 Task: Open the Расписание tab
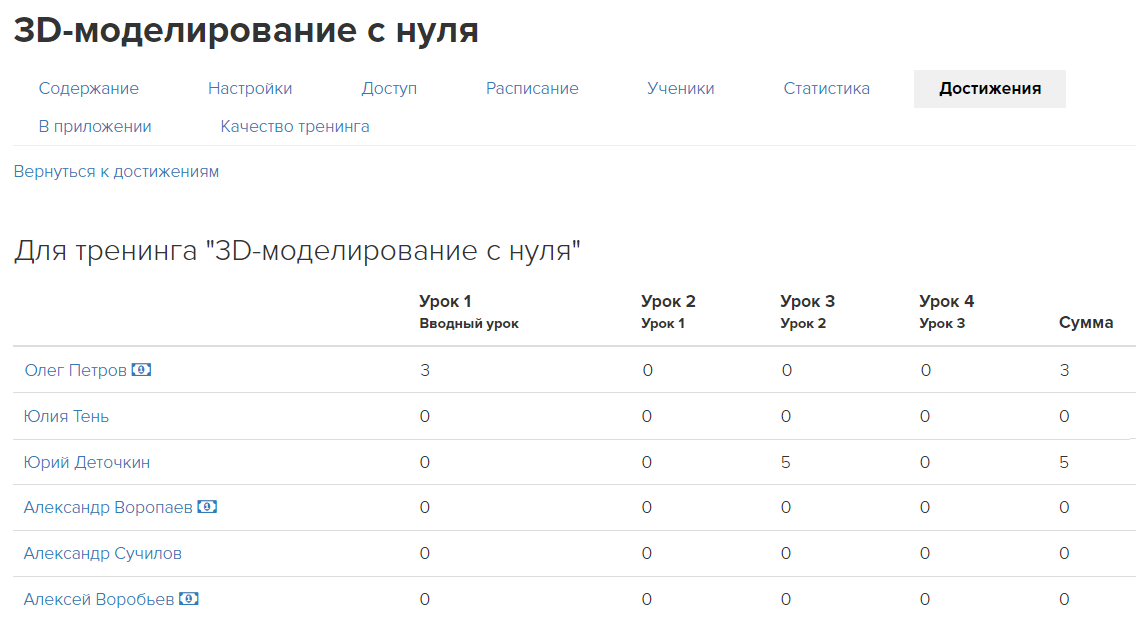pos(532,88)
